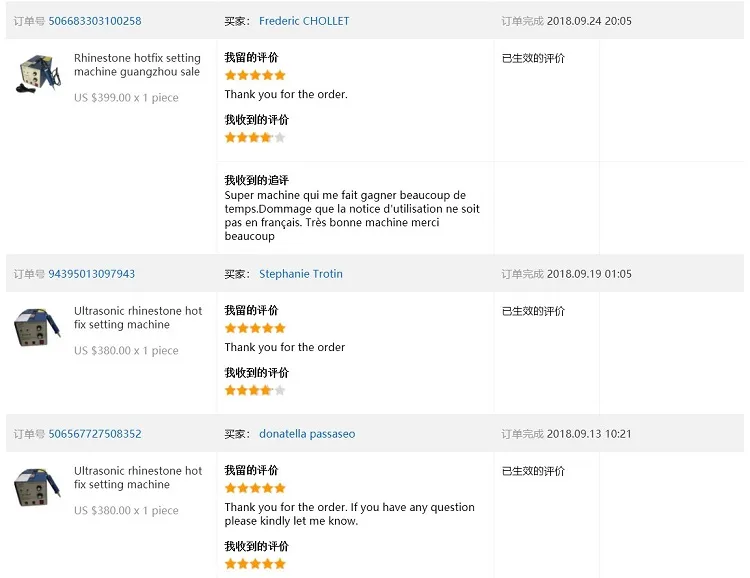Open order number 506683303100258
The image size is (750, 578).
point(95,21)
